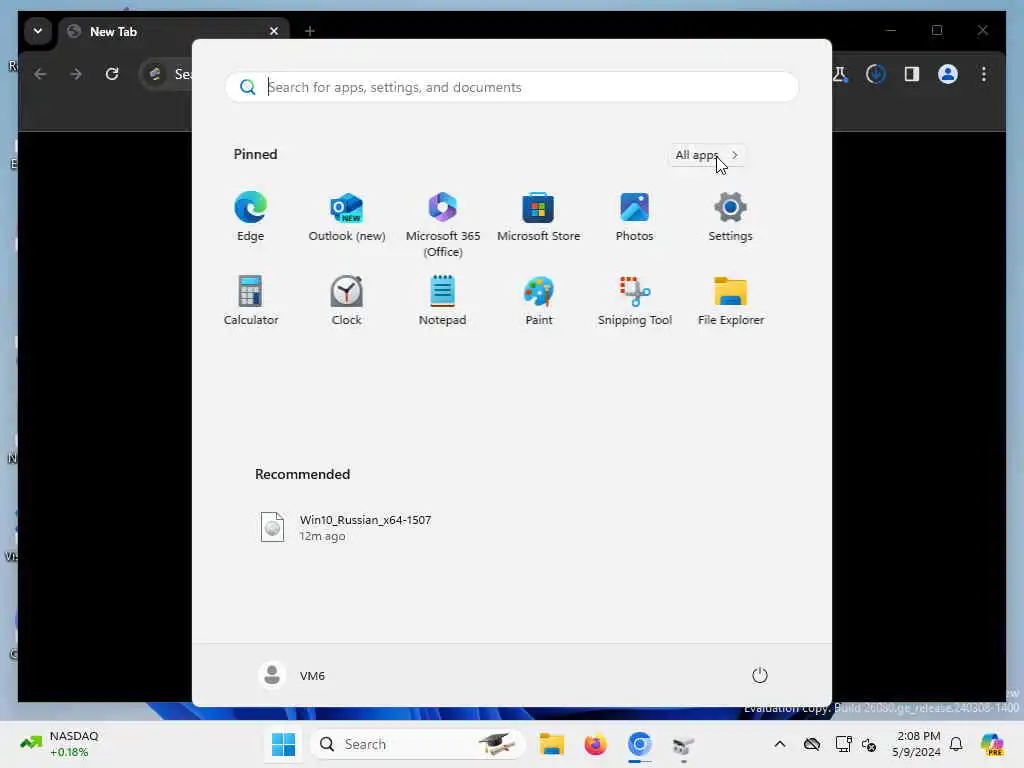Open the browser tab search dropdown

pyautogui.click(x=38, y=31)
